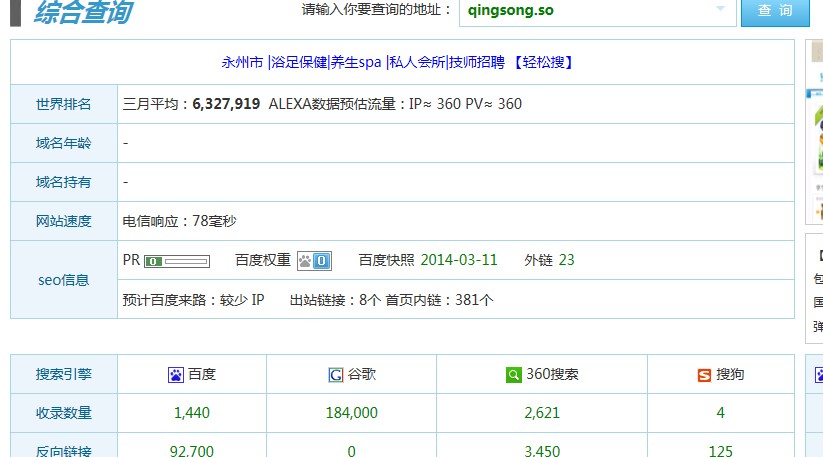
Task: Open the 永州市 浴足保健 site title link
Action: 398,62
